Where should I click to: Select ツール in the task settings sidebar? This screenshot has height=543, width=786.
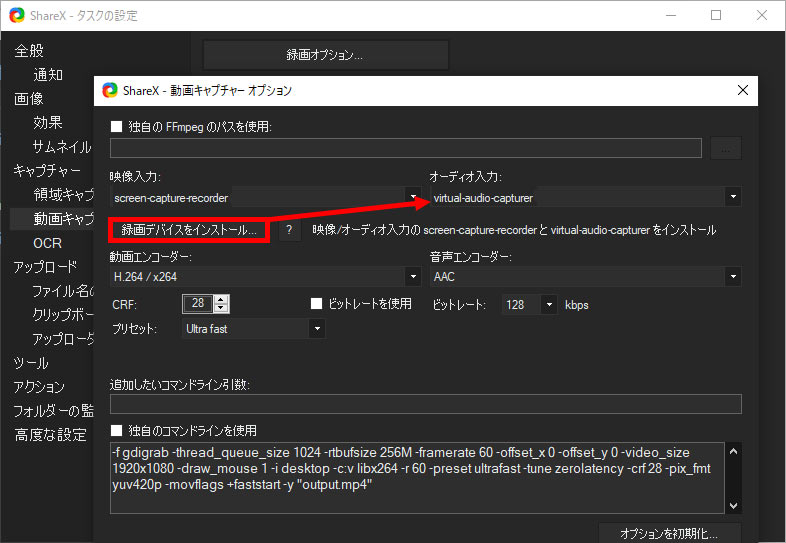31,363
